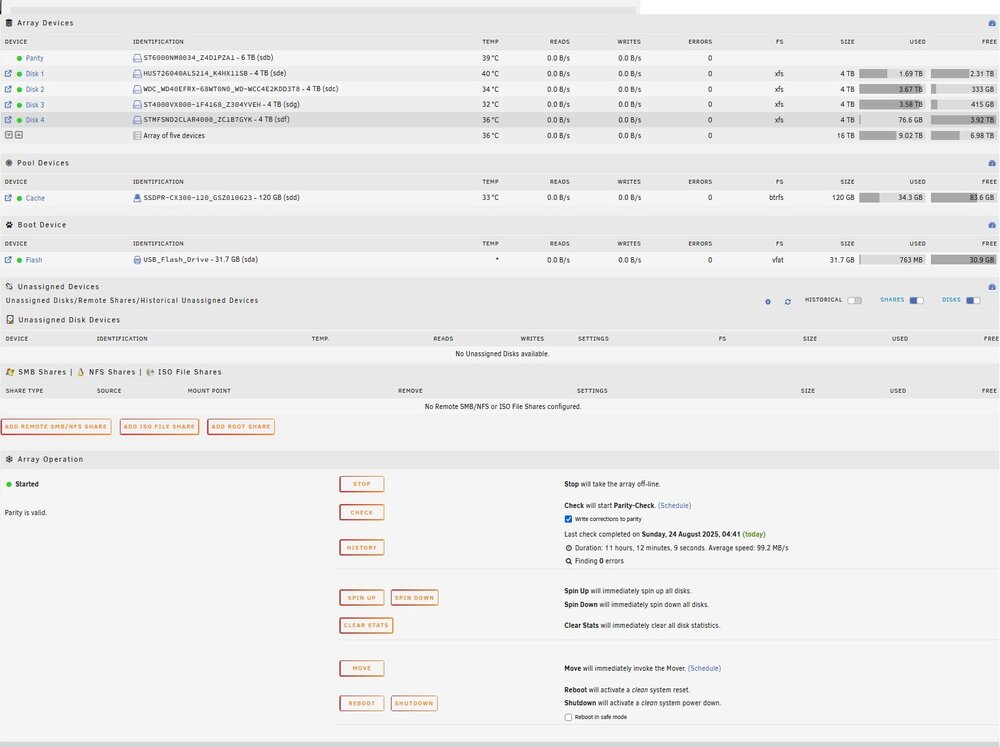Open Pool Devices dashboard gauge icon
This screenshot has height=747, width=1000.
(992, 163)
